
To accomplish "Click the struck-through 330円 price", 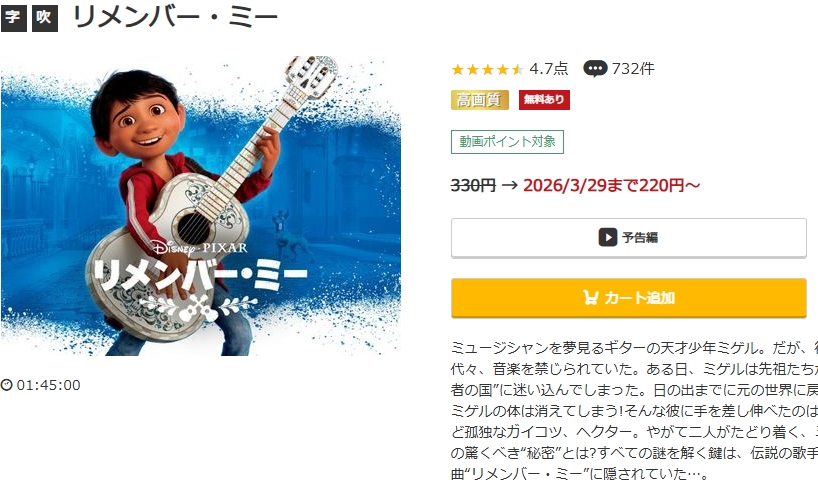I will 473,185.
